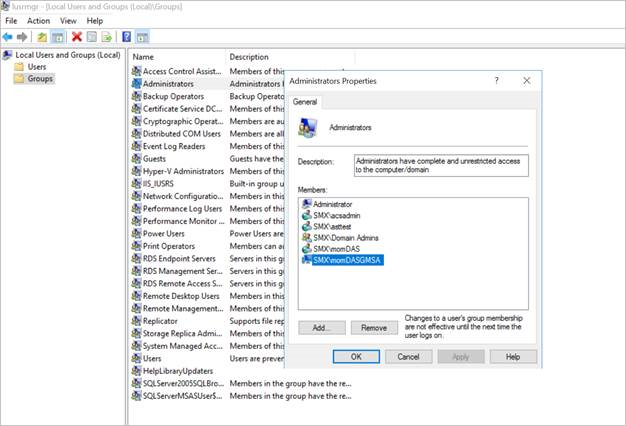Click the Administrator member icon
The width and height of the screenshot is (626, 426).
307,204
